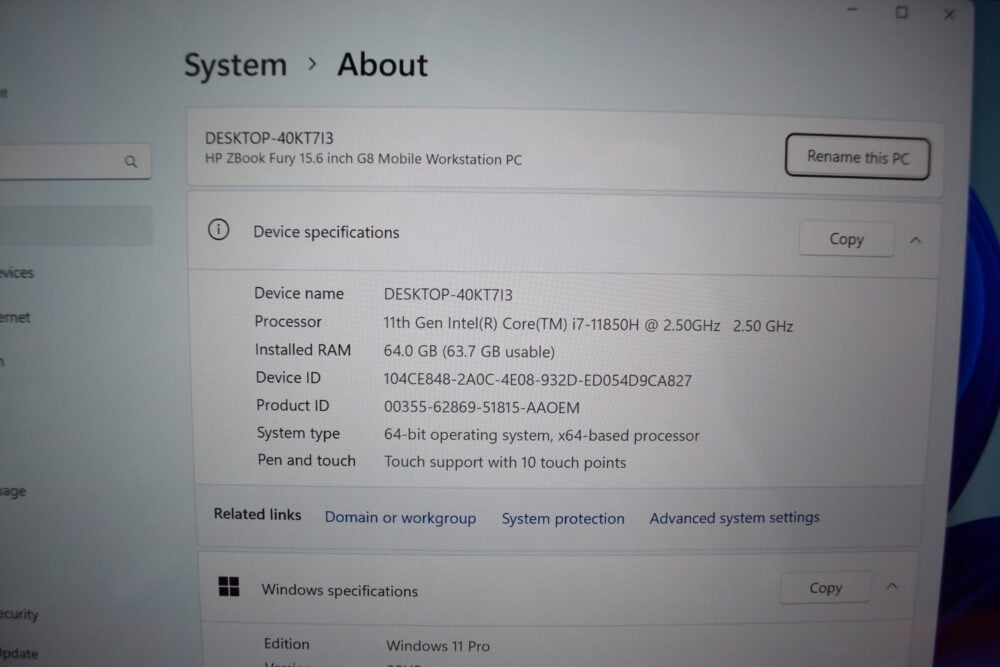Close the Settings window
Image resolution: width=1000 pixels, height=667 pixels.
tap(949, 14)
